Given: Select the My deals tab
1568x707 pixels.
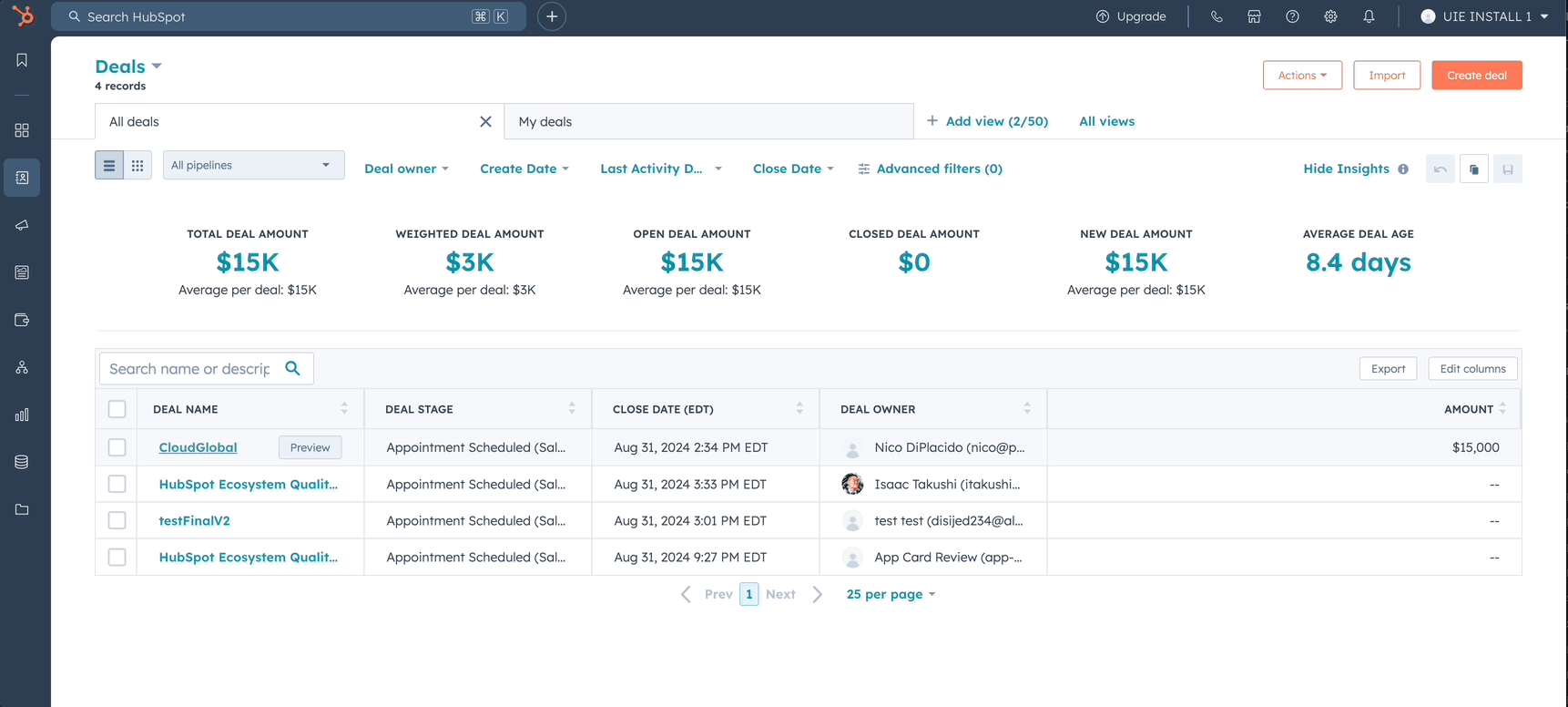Looking at the screenshot, I should [x=708, y=121].
